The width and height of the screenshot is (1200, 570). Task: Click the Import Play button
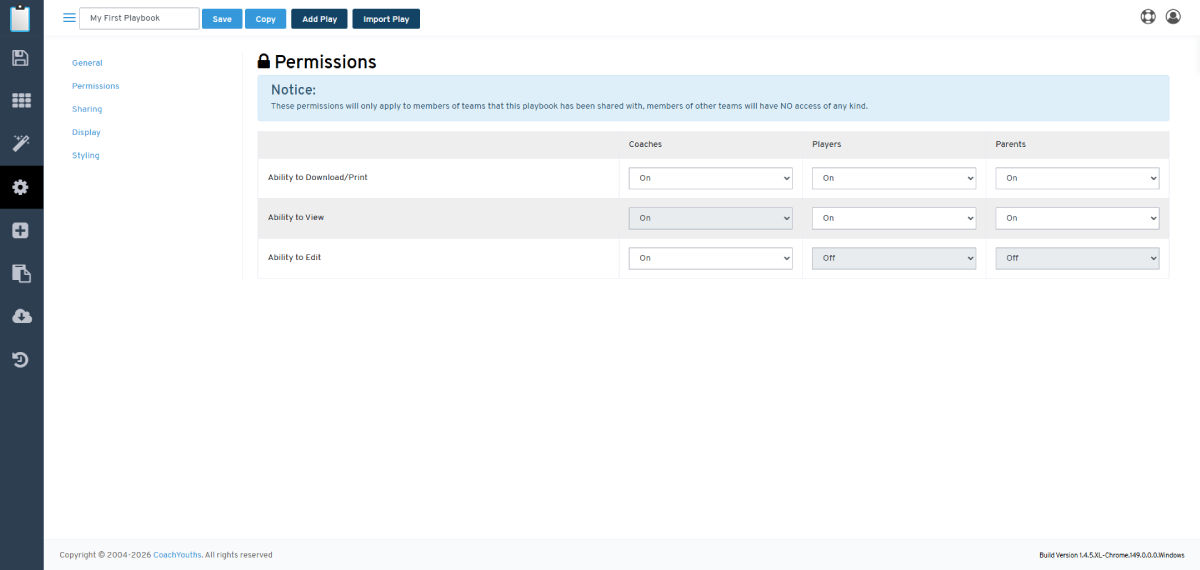[x=386, y=19]
